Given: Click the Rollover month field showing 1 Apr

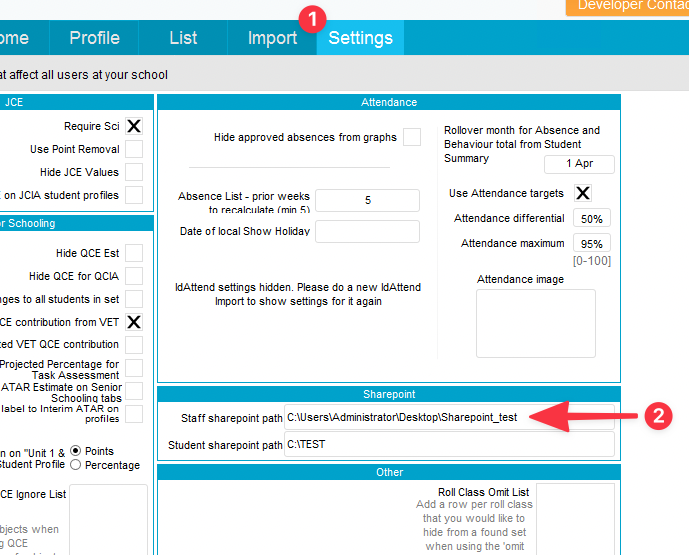Looking at the screenshot, I should click(x=579, y=164).
